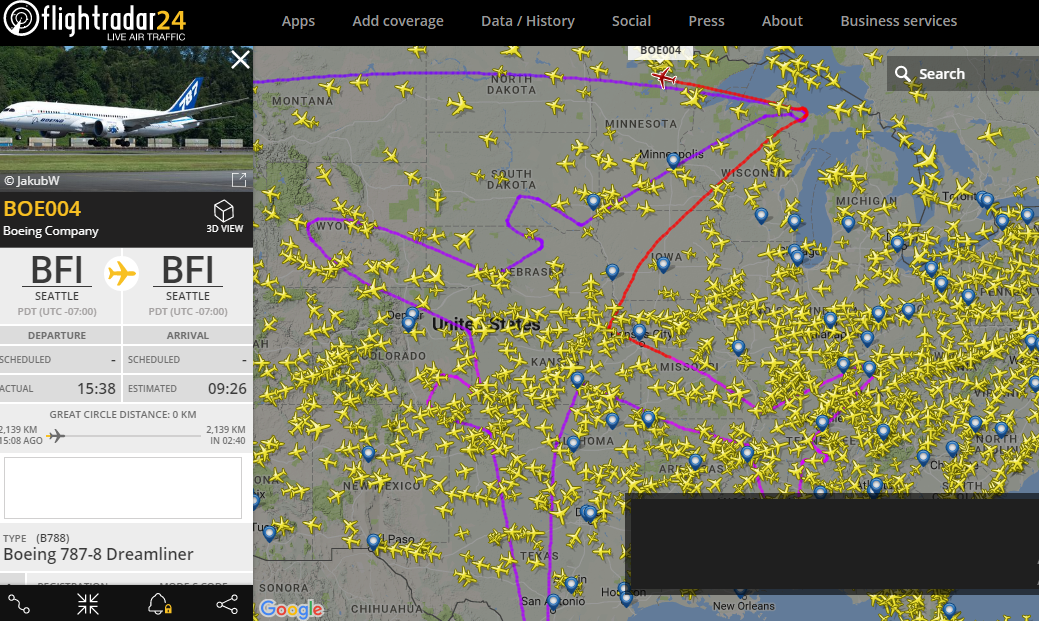Click the departure BFI airport code
Screen dimensions: 1039x621
pos(56,270)
